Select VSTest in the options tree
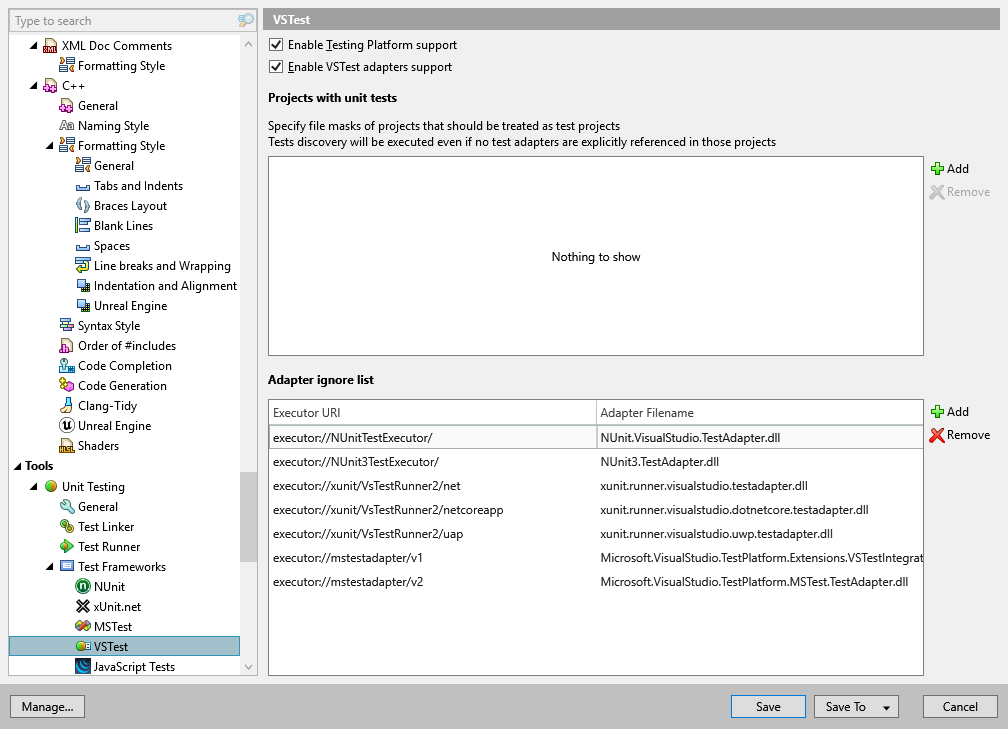1008x729 pixels. click(124, 647)
